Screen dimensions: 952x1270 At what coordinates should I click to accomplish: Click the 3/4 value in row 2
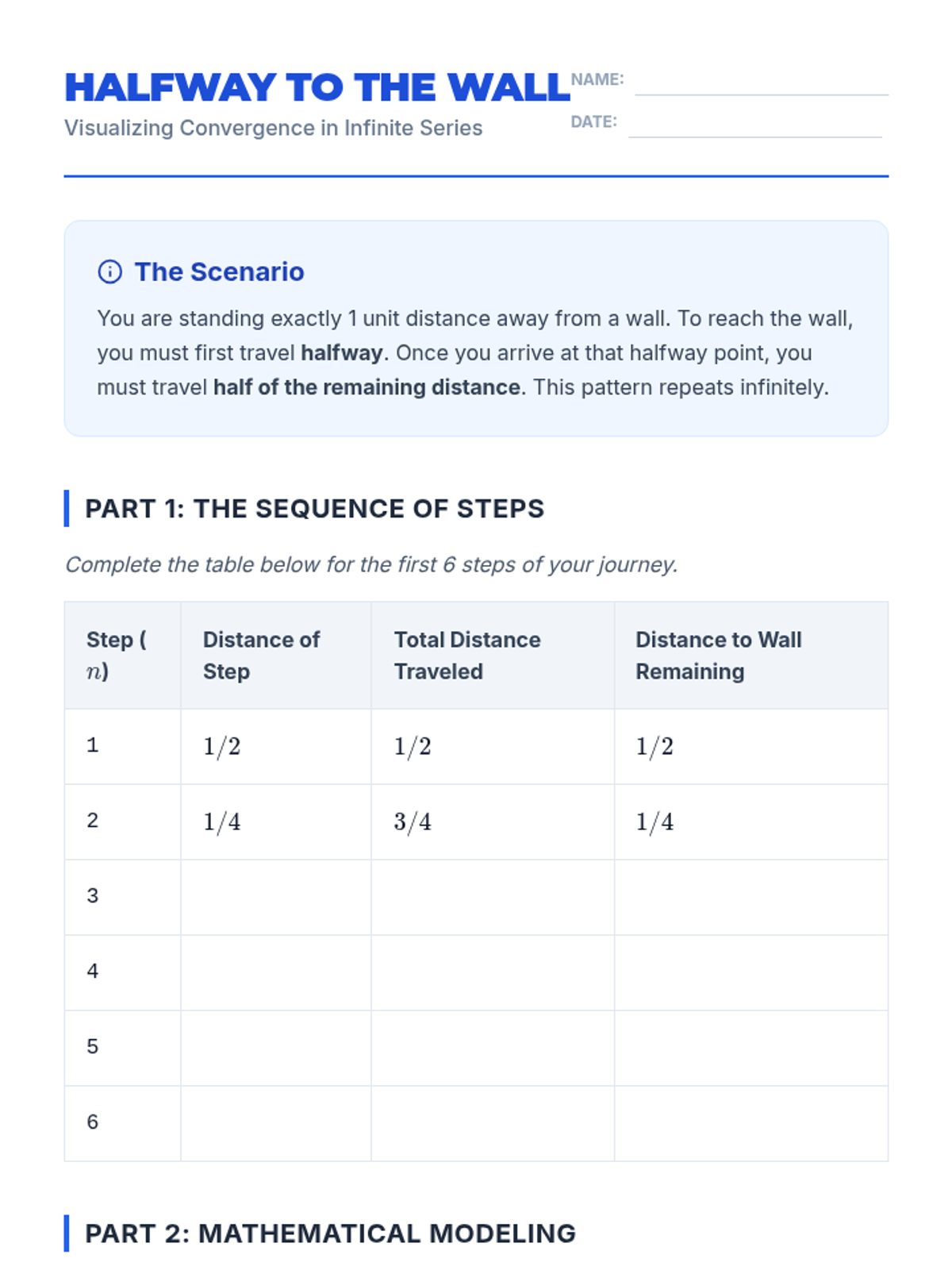coord(413,822)
